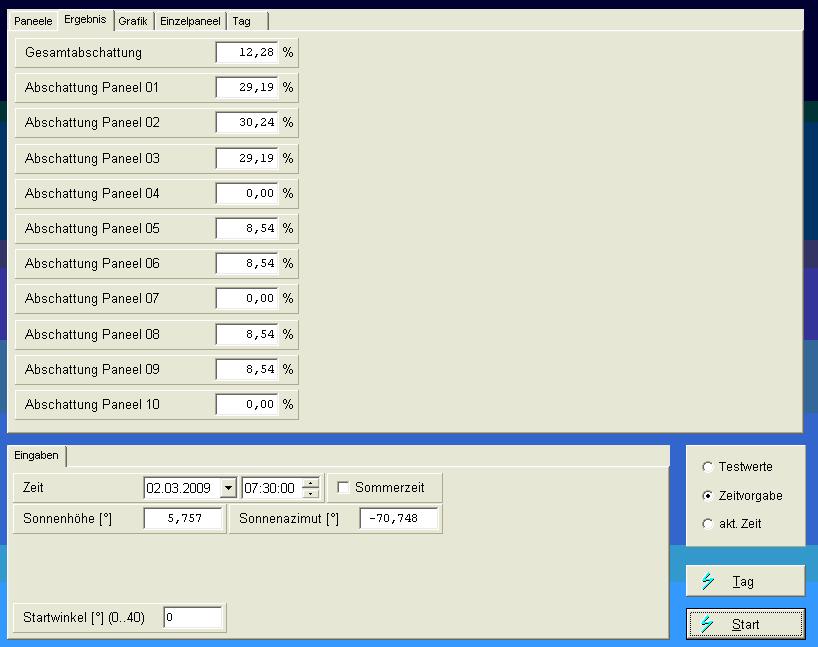The width and height of the screenshot is (818, 647).
Task: Decrease time with the spinner down arrow
Action: tap(311, 493)
